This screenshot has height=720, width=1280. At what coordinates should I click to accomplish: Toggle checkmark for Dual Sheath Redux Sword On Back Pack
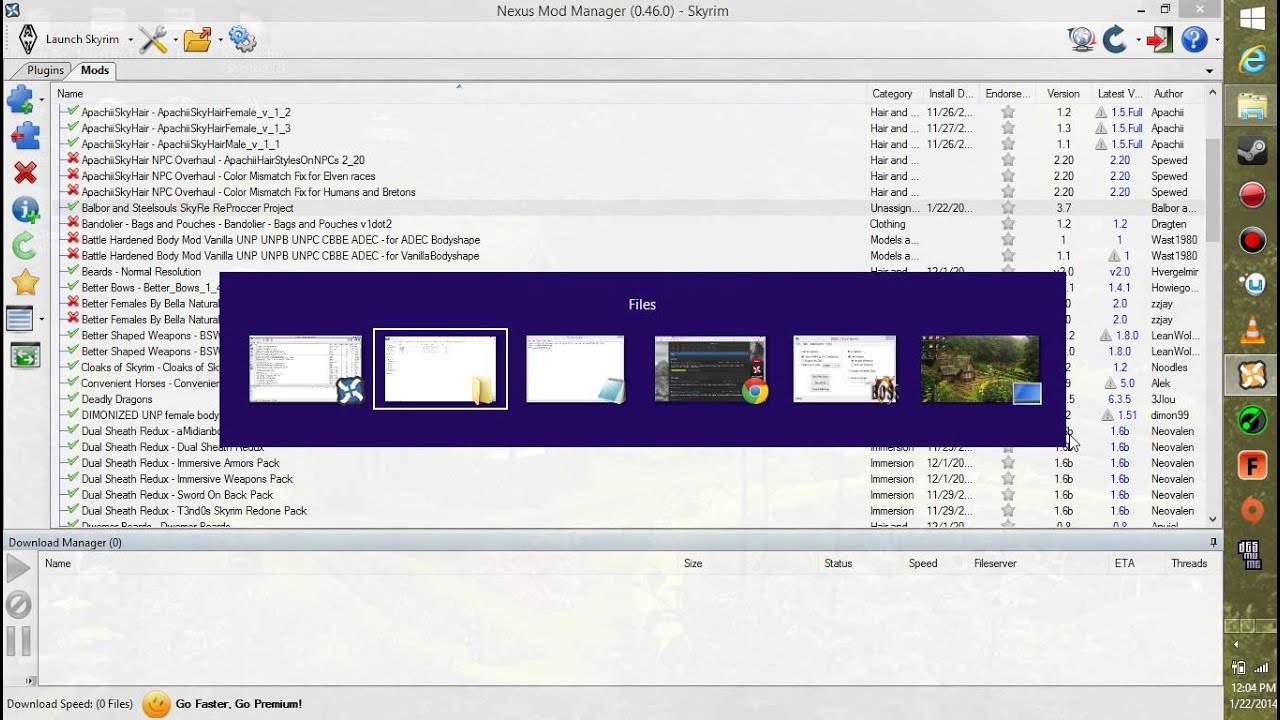73,494
